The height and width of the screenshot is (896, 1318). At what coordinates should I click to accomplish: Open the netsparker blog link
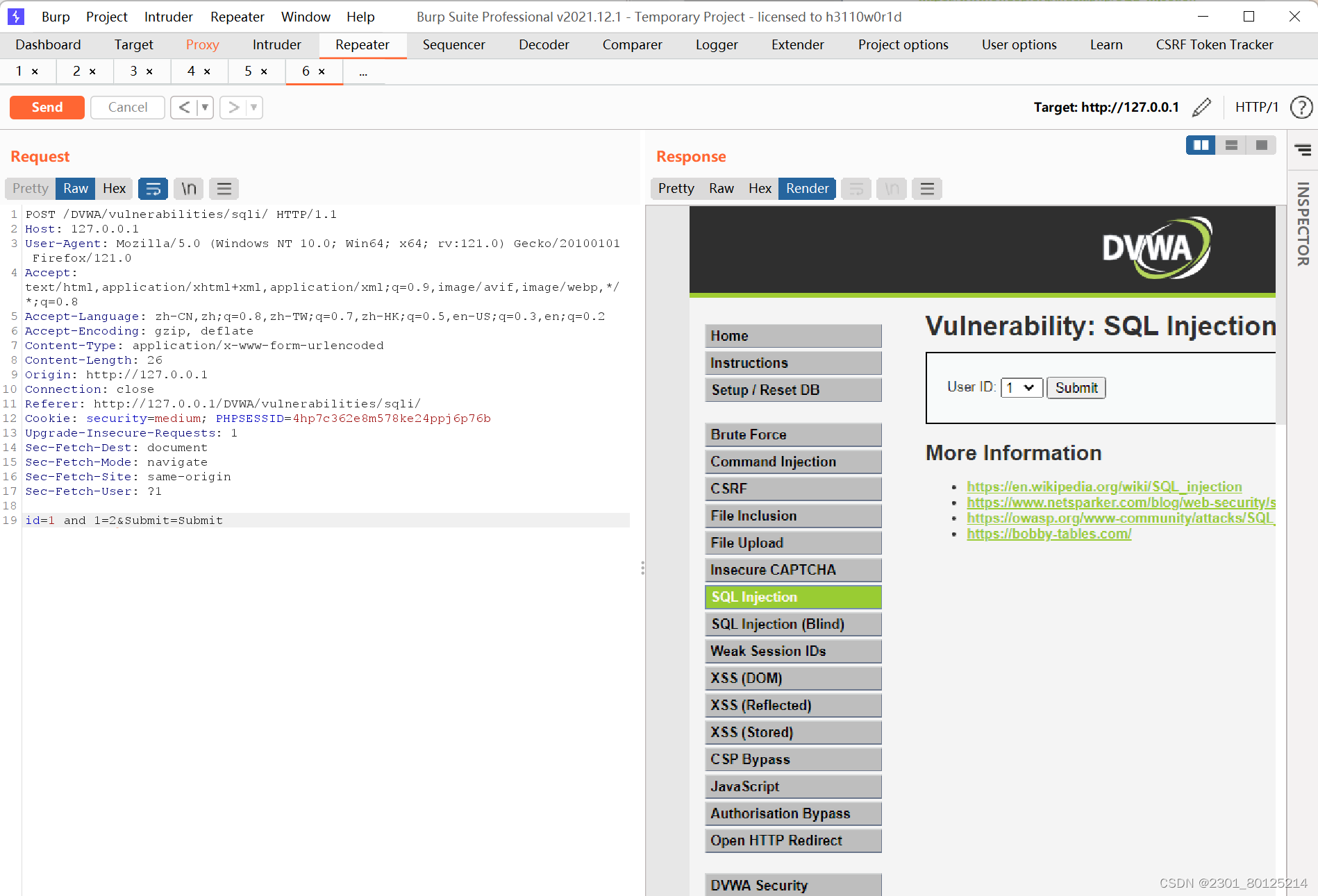point(1121,502)
